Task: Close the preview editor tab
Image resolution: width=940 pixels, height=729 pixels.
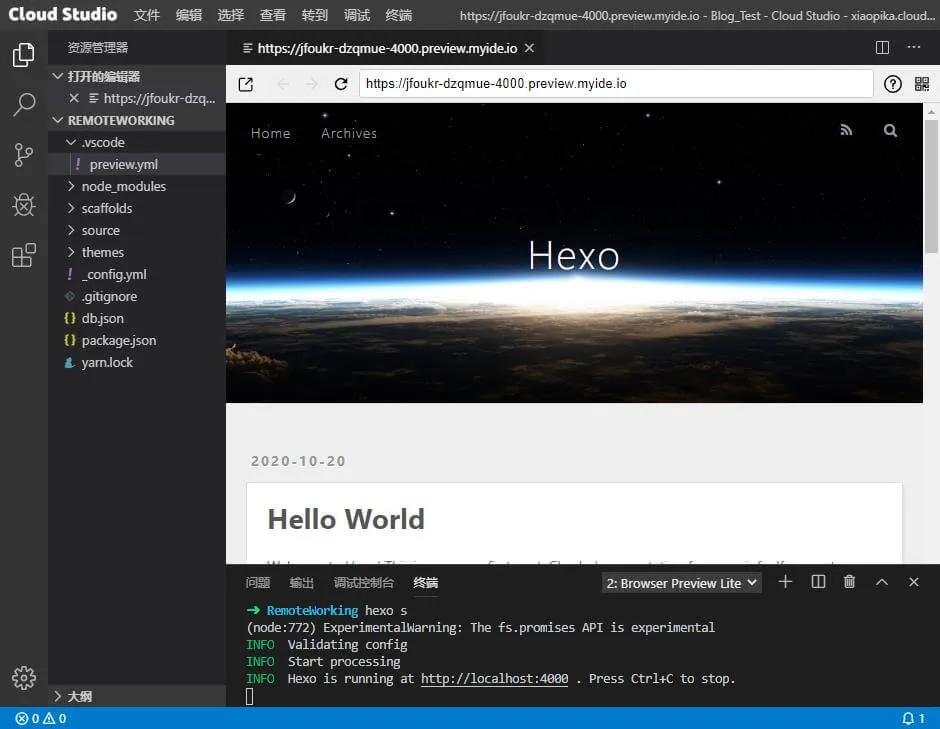Action: point(529,48)
